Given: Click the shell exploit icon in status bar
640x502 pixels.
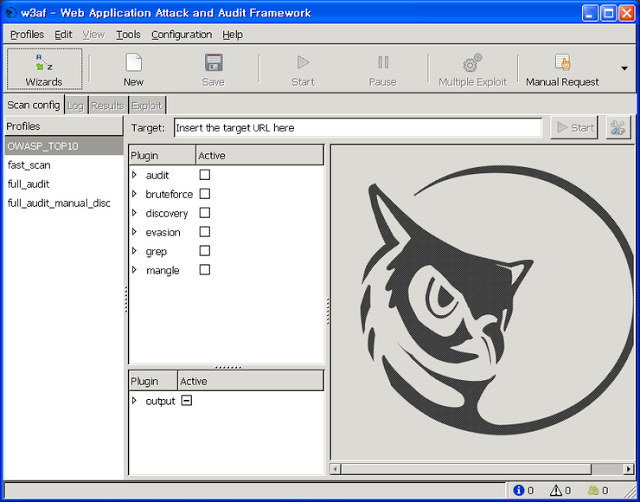Looking at the screenshot, I should pos(593,490).
